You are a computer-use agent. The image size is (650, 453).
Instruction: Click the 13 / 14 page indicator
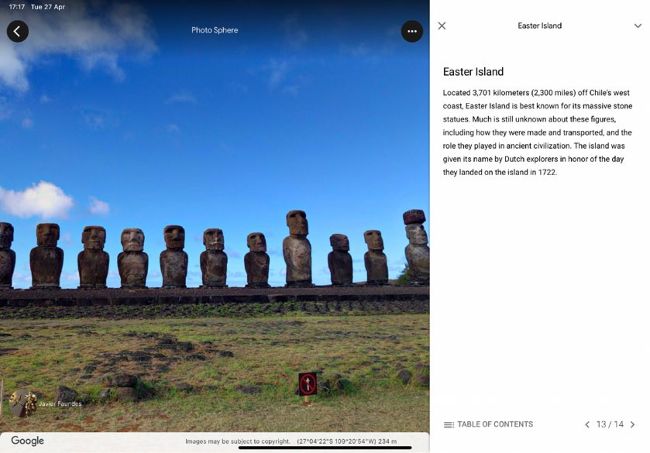coord(610,424)
